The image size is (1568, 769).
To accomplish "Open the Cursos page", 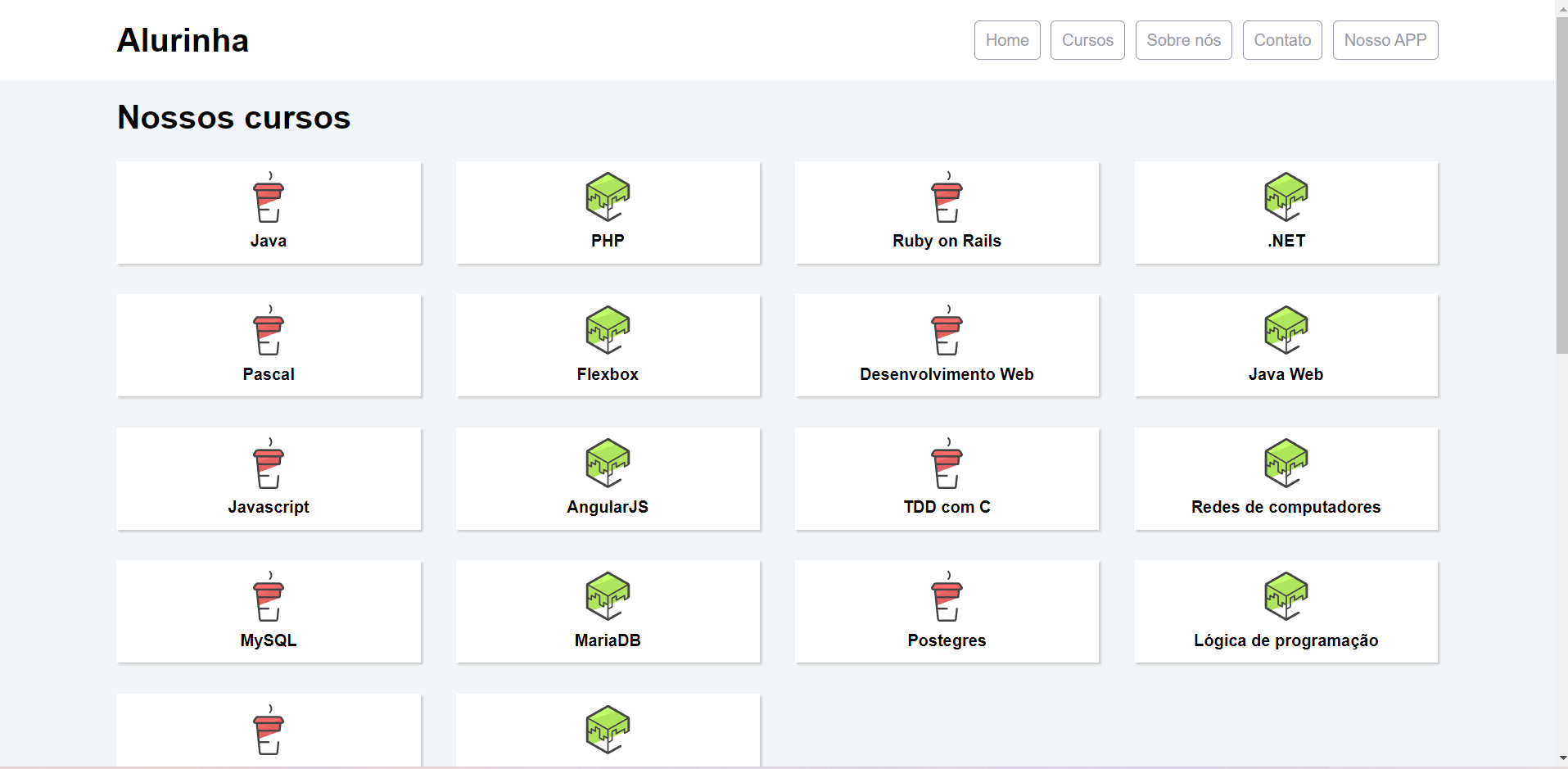I will (x=1087, y=39).
